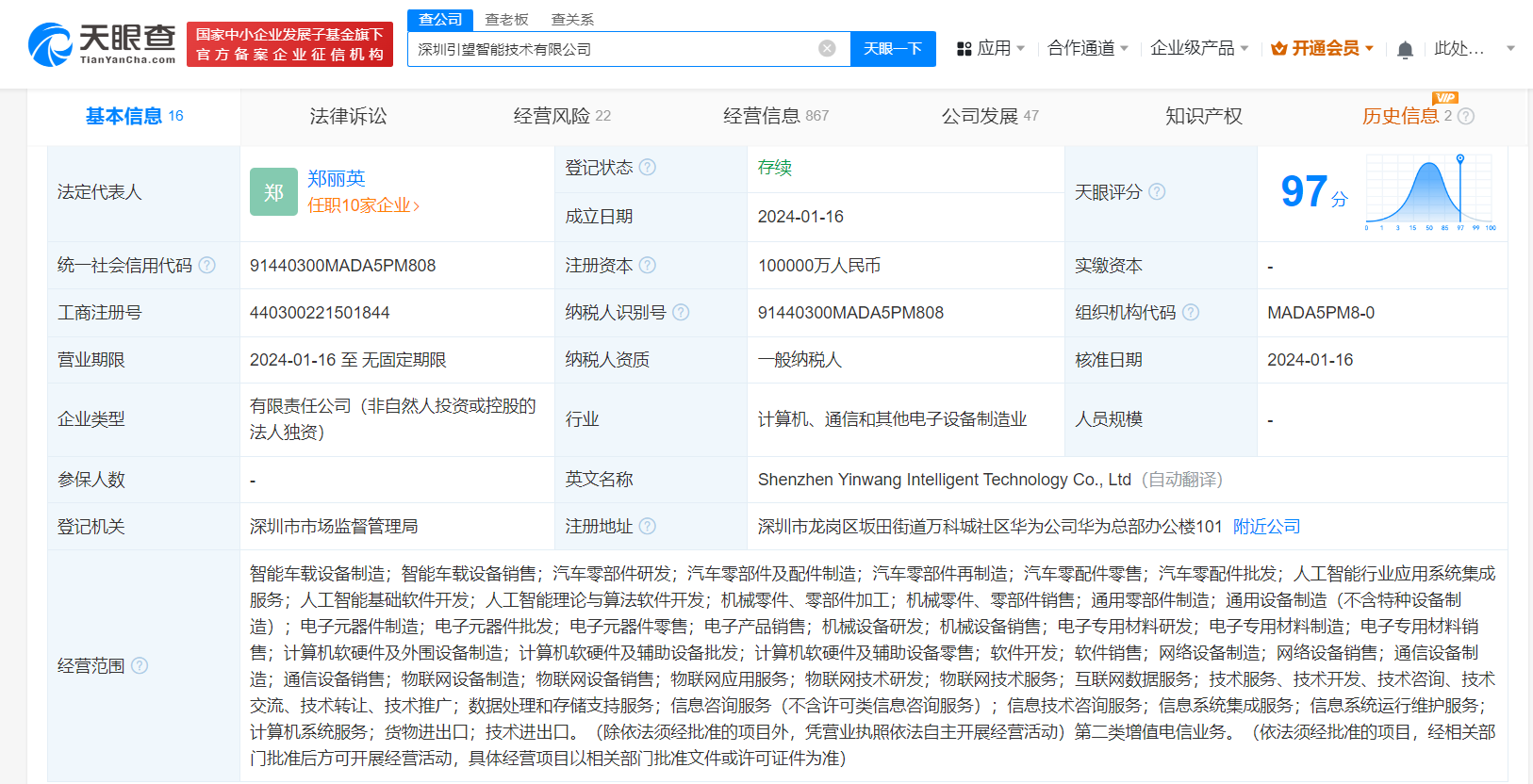1533x784 pixels.
Task: Click help icon beside 天眼评分
Action: tap(1157, 192)
